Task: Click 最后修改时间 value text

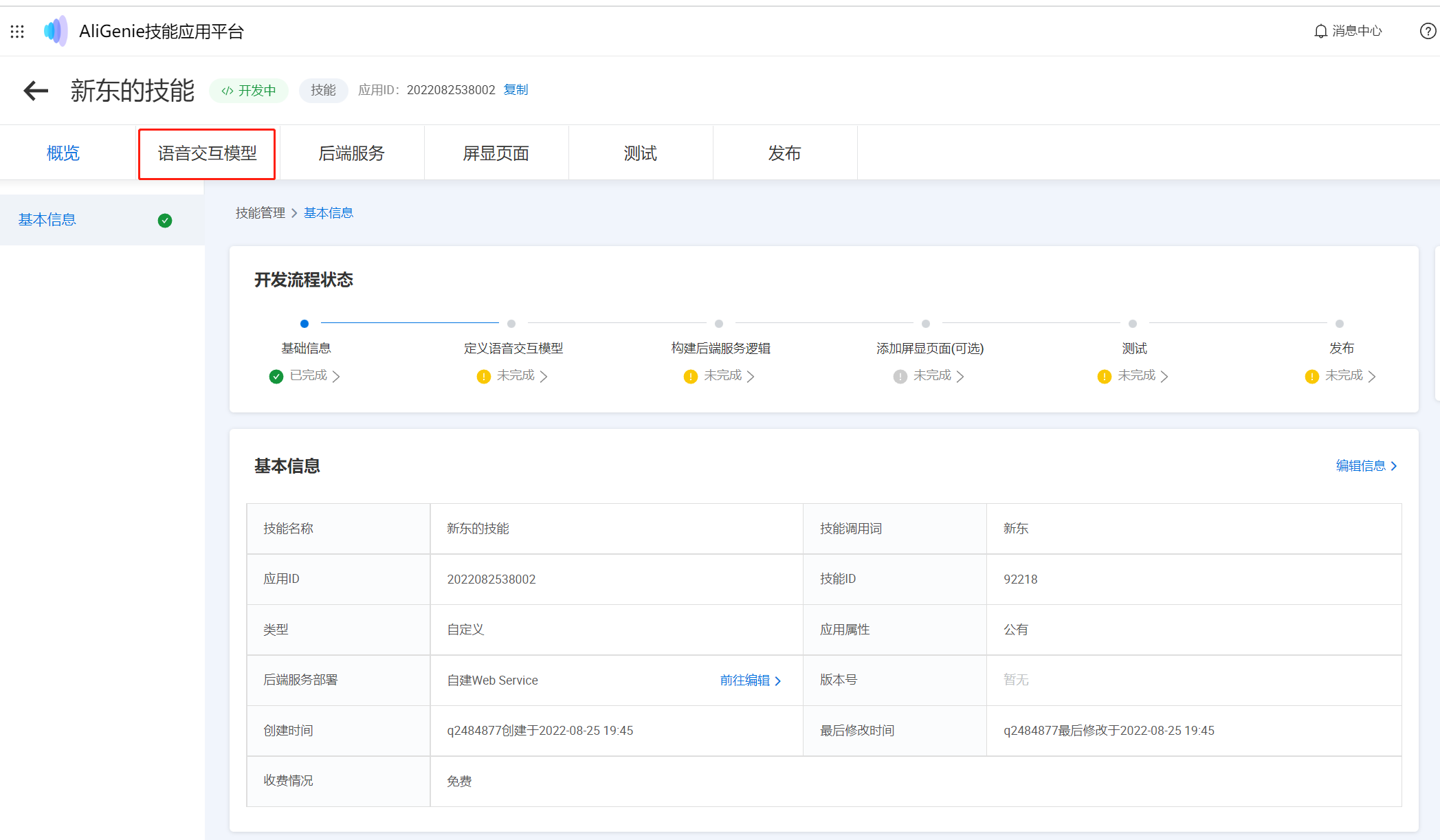Action: click(x=1109, y=731)
